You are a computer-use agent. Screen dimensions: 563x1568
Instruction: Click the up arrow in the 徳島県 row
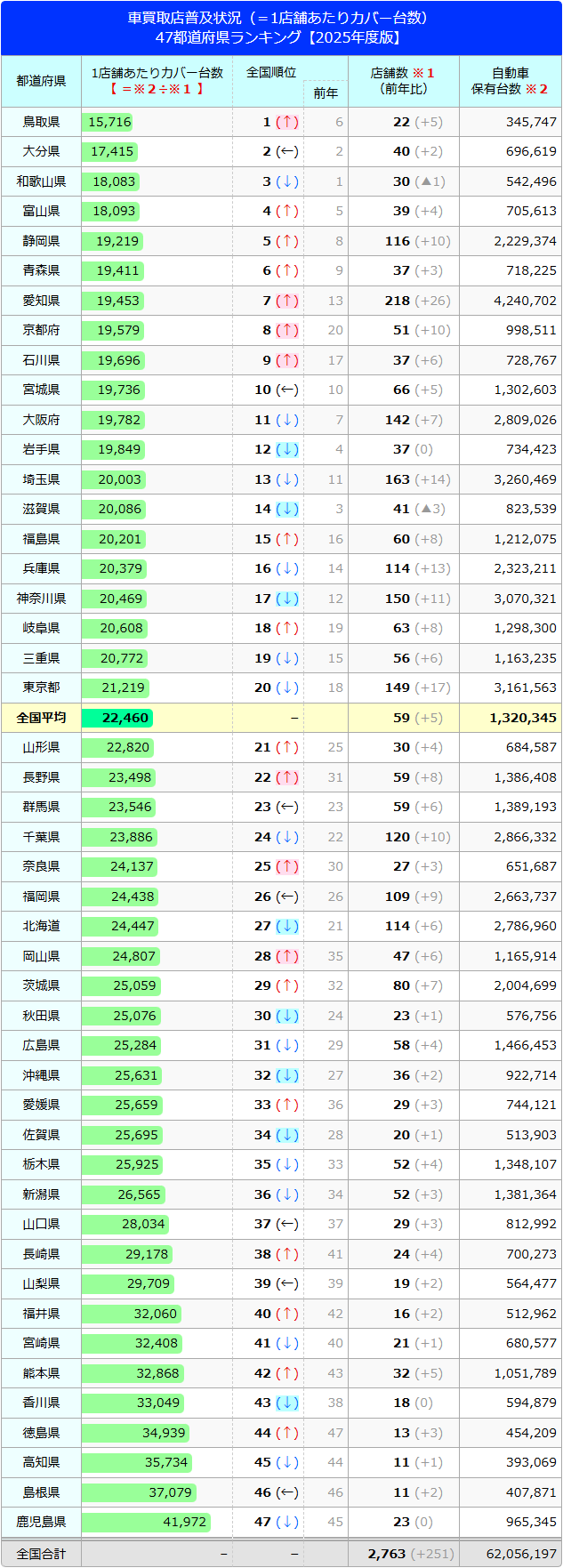[x=287, y=1433]
